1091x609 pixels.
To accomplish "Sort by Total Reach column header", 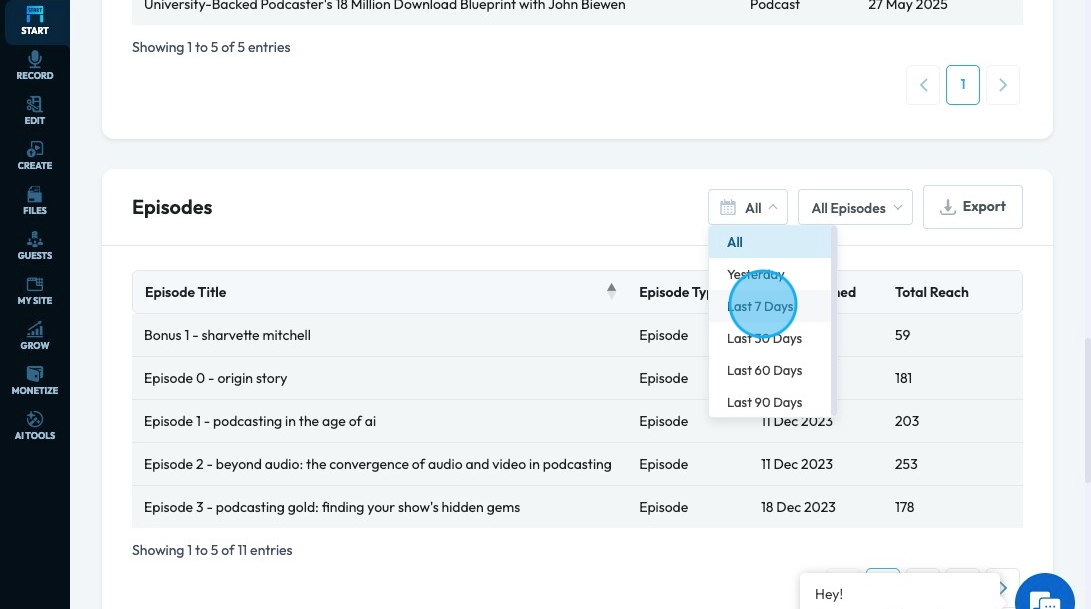I will 931,293.
